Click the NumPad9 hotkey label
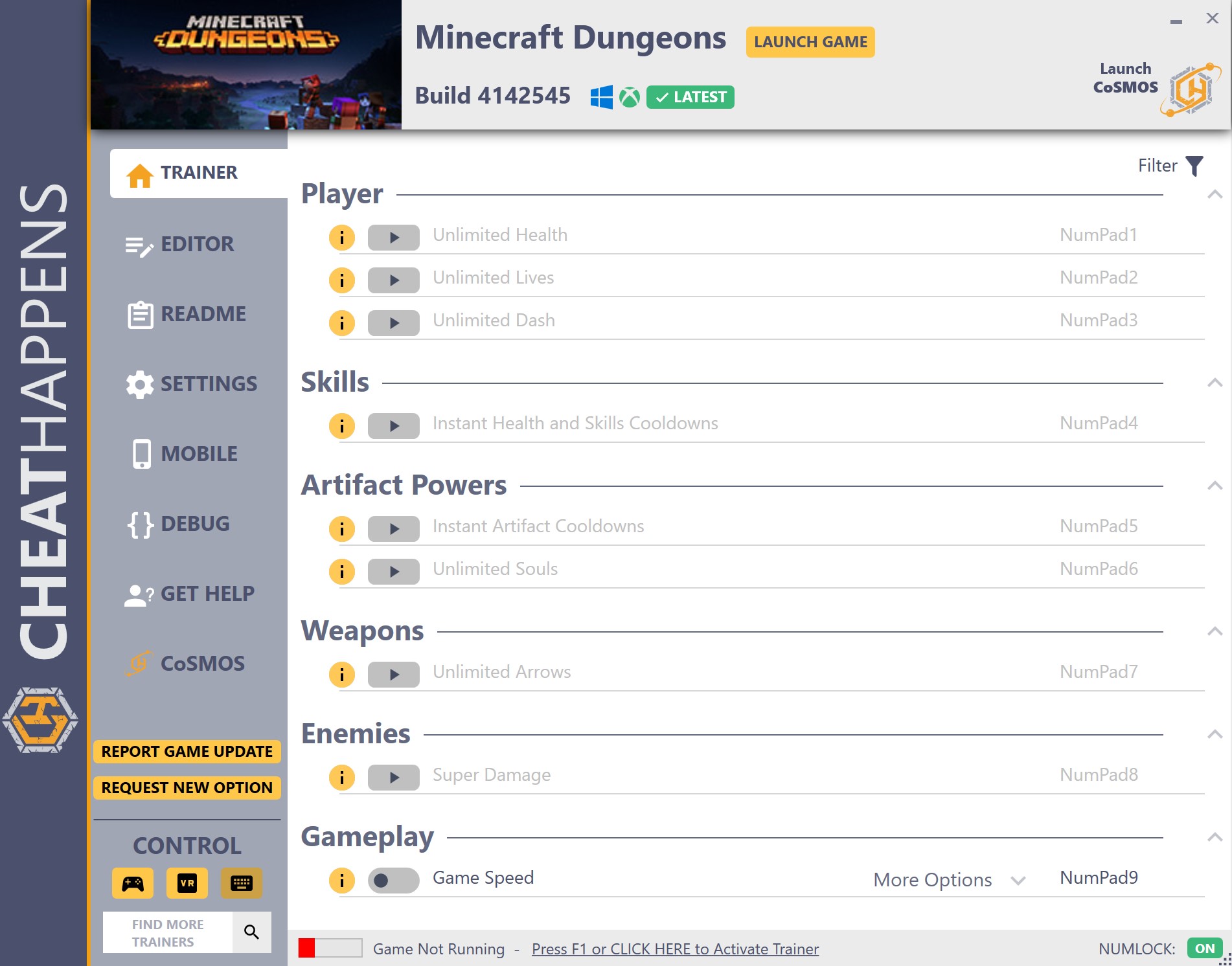 (1099, 877)
